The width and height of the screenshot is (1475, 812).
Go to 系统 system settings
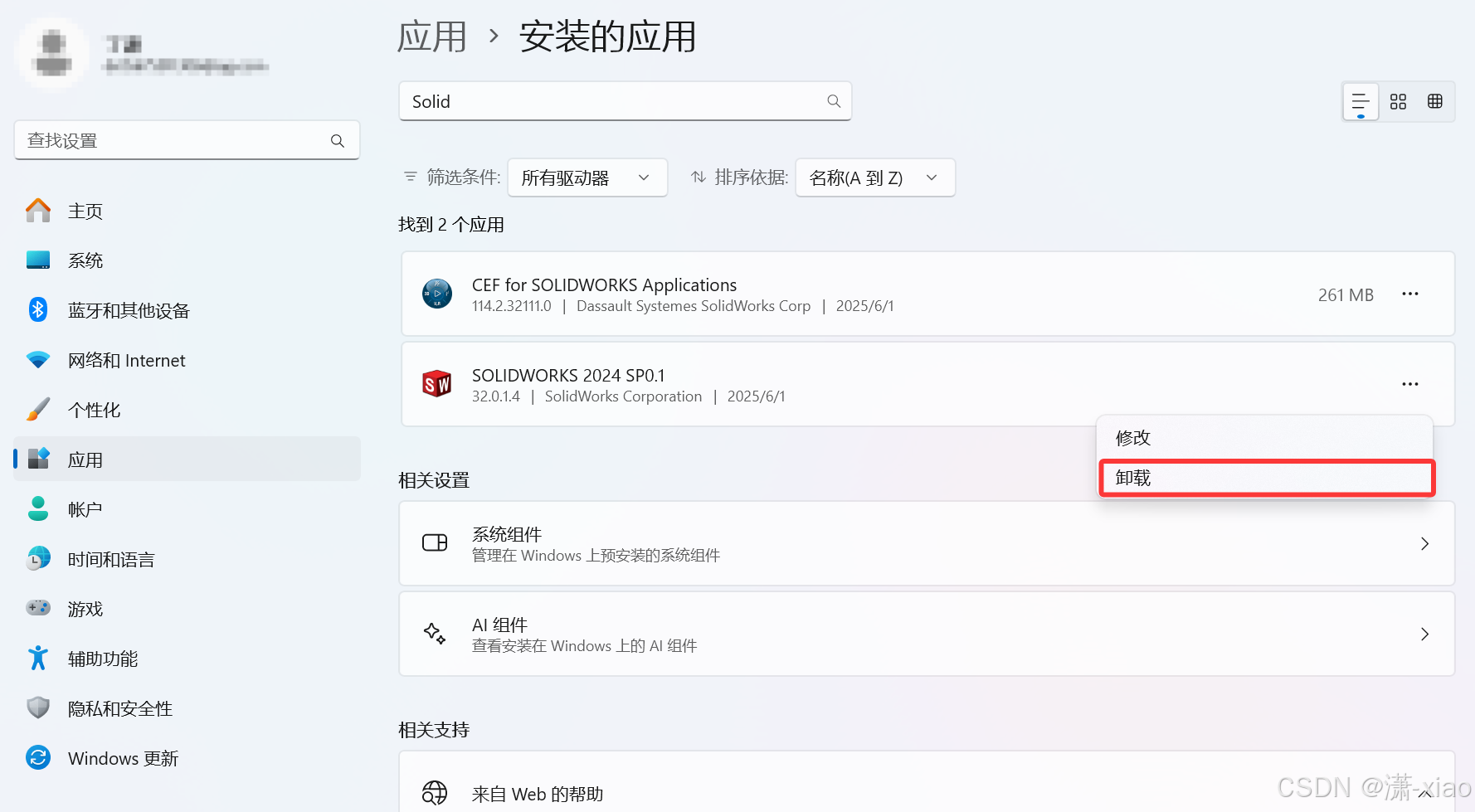pyautogui.click(x=187, y=260)
